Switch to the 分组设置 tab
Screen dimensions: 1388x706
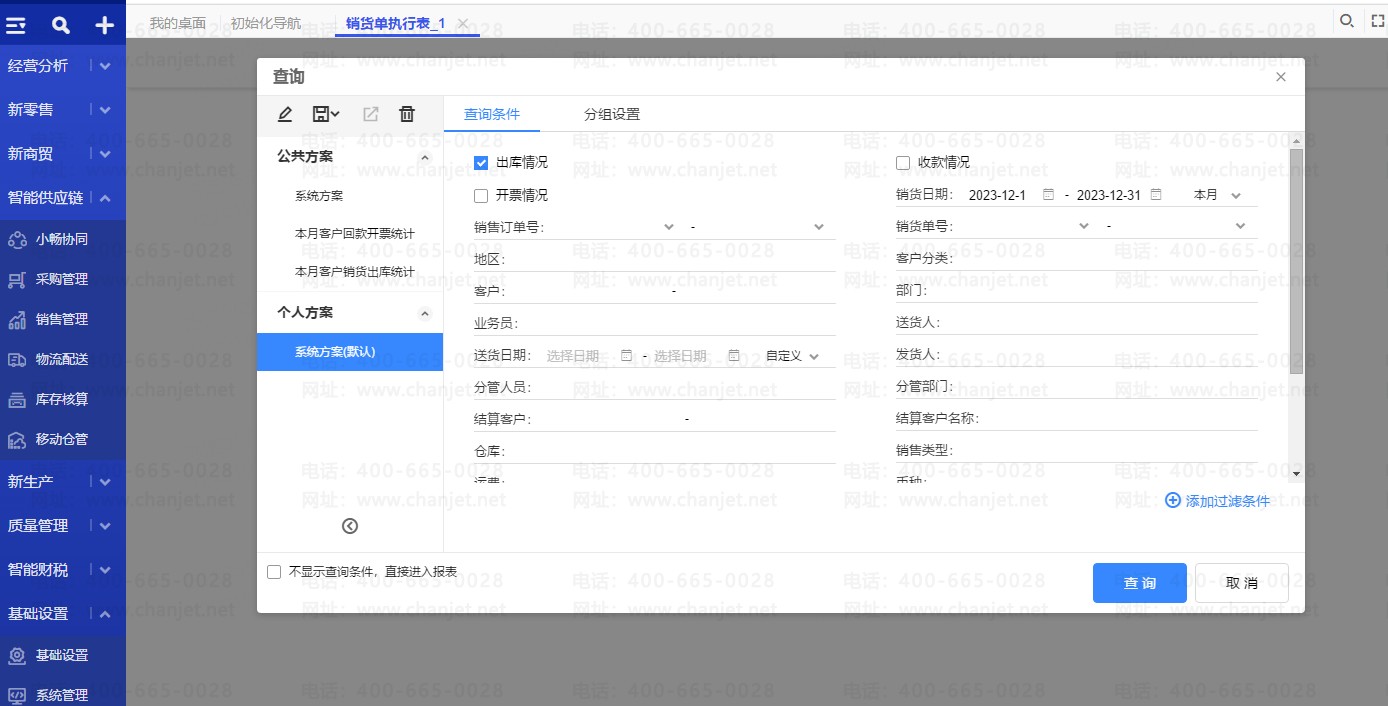point(612,114)
